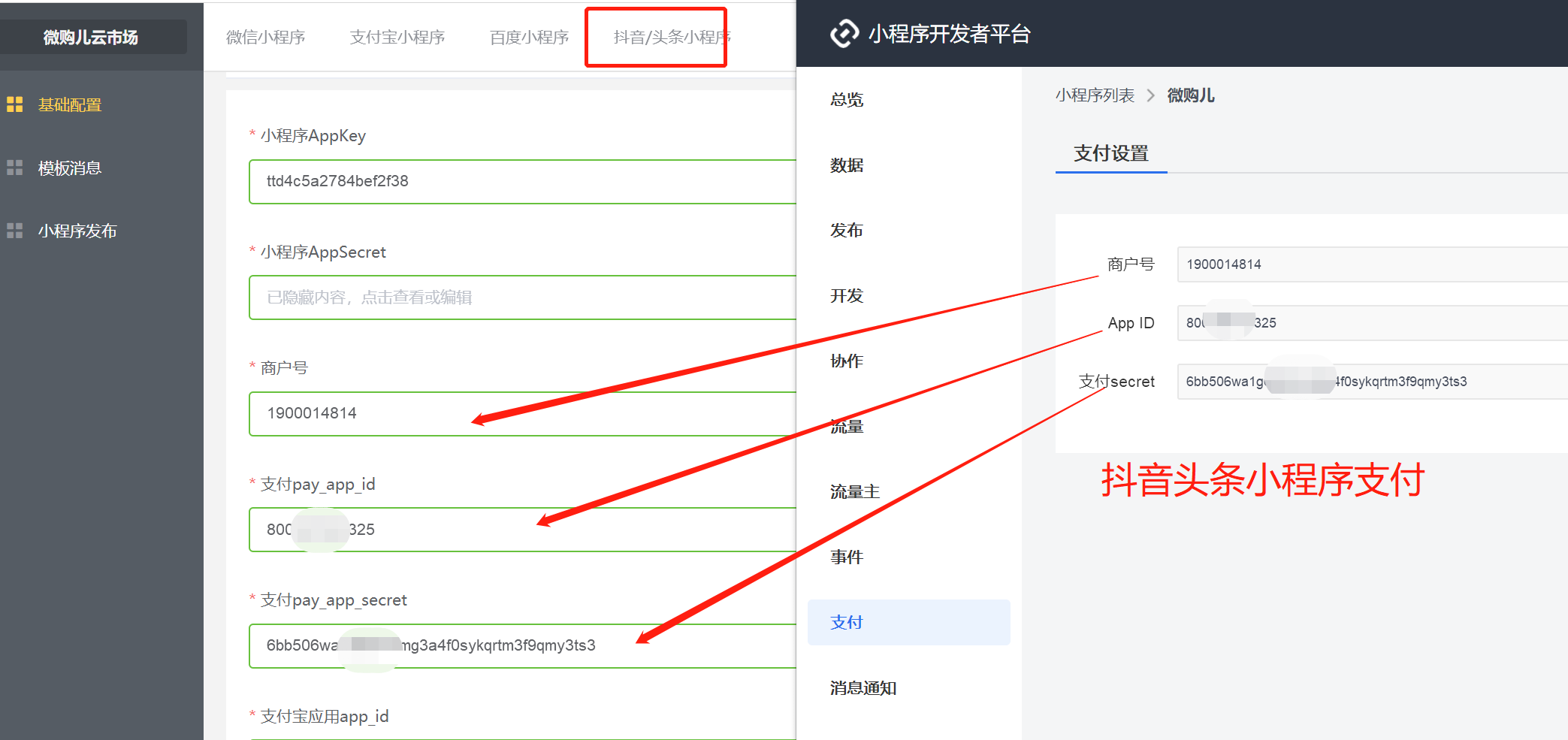Click the 商户号 field in left form

(x=522, y=413)
